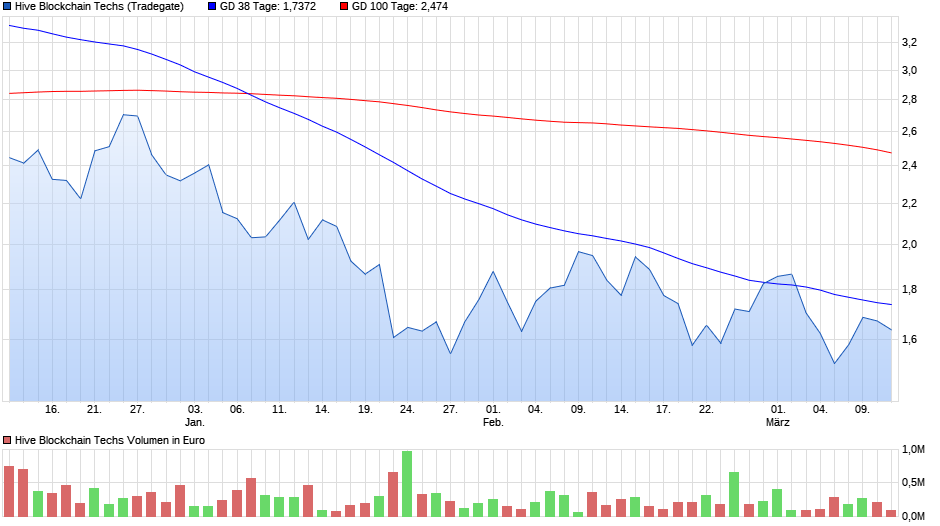Click the 3,2 price axis label
This screenshot has width=940, height=526.
pyautogui.click(x=909, y=42)
